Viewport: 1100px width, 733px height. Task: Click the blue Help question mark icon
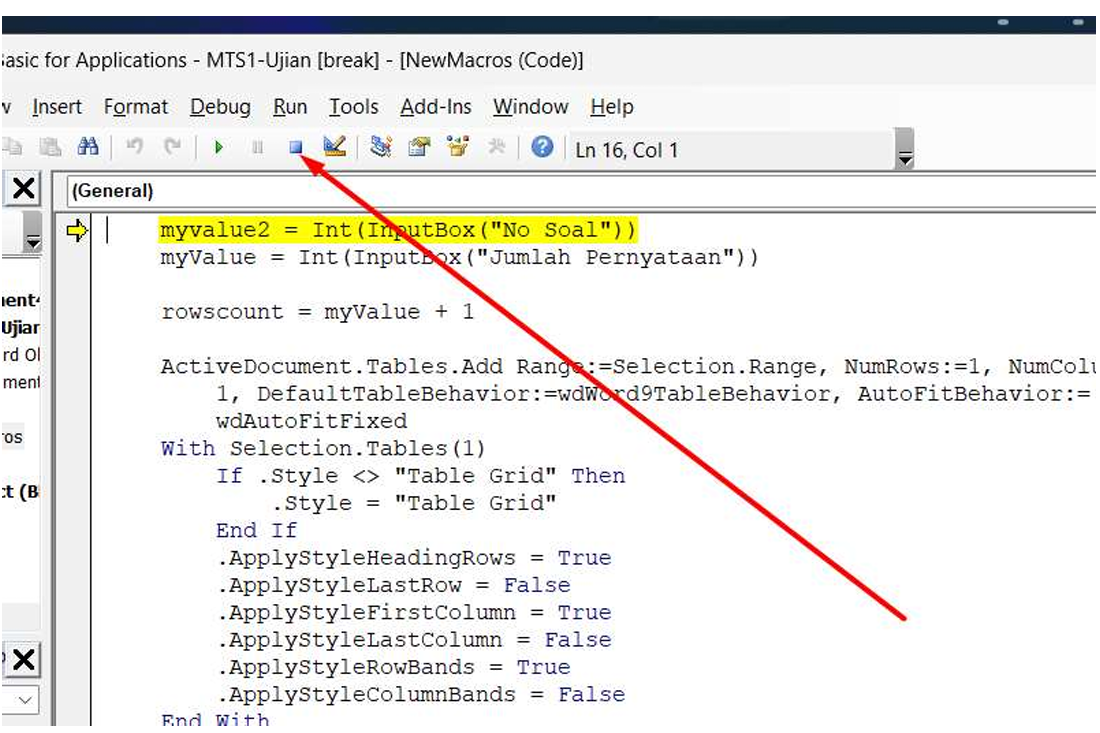point(542,148)
